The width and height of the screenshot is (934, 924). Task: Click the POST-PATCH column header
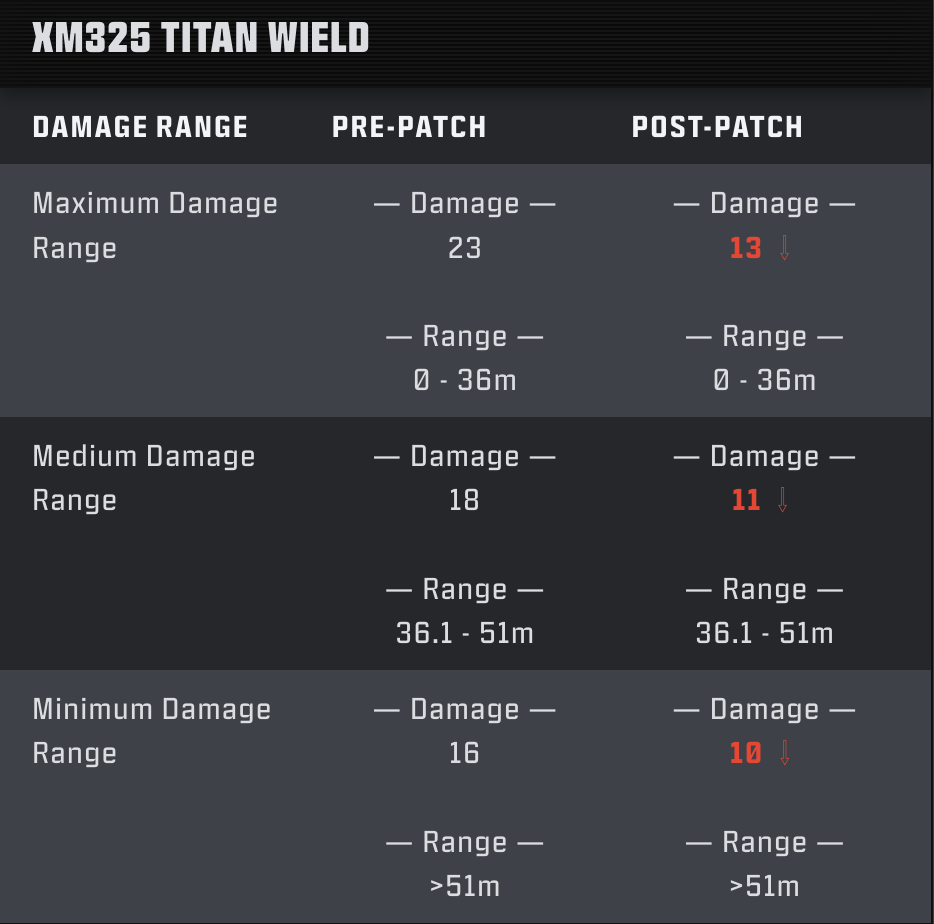pos(717,127)
